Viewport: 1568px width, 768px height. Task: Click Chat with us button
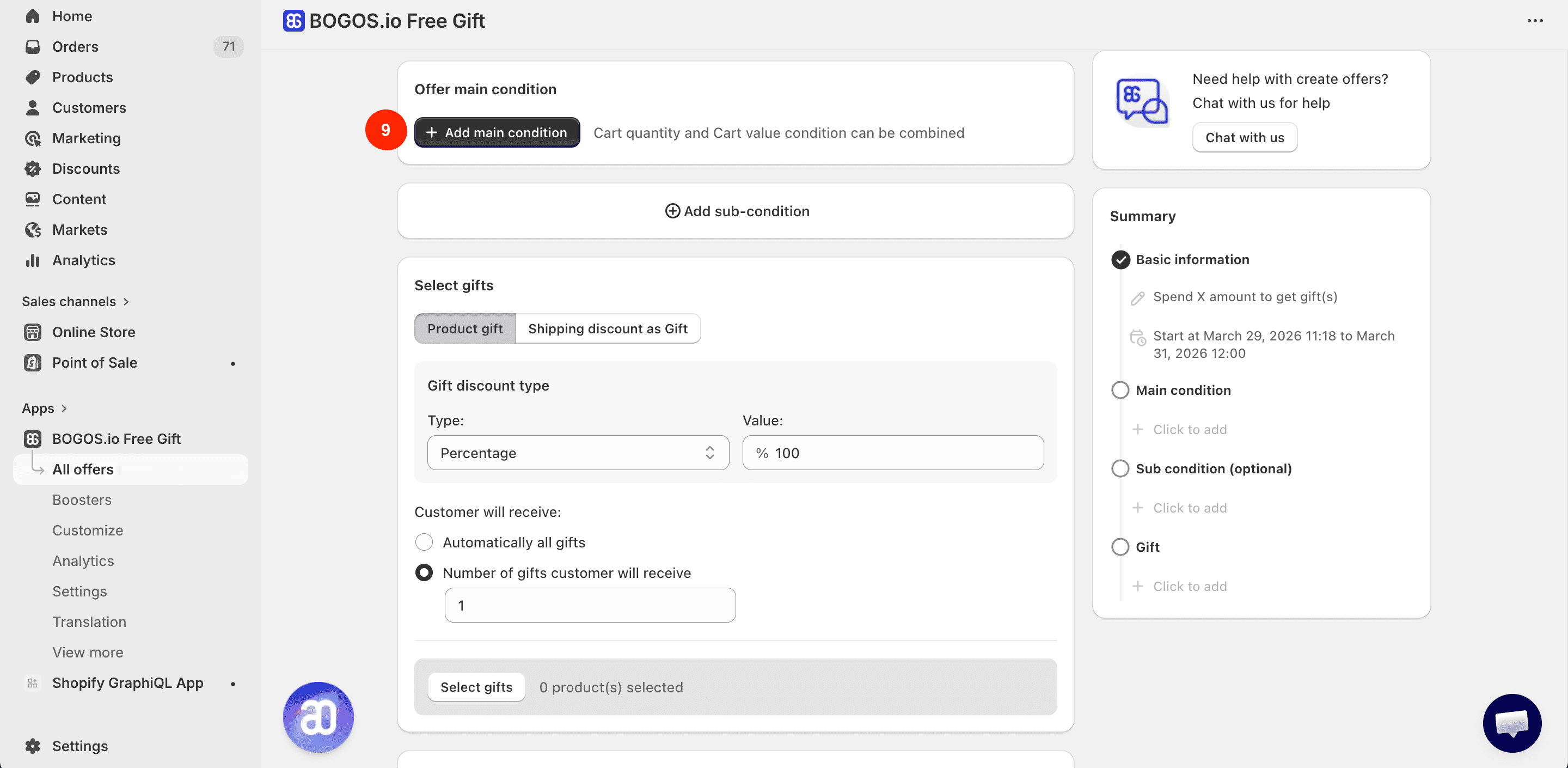click(1244, 138)
